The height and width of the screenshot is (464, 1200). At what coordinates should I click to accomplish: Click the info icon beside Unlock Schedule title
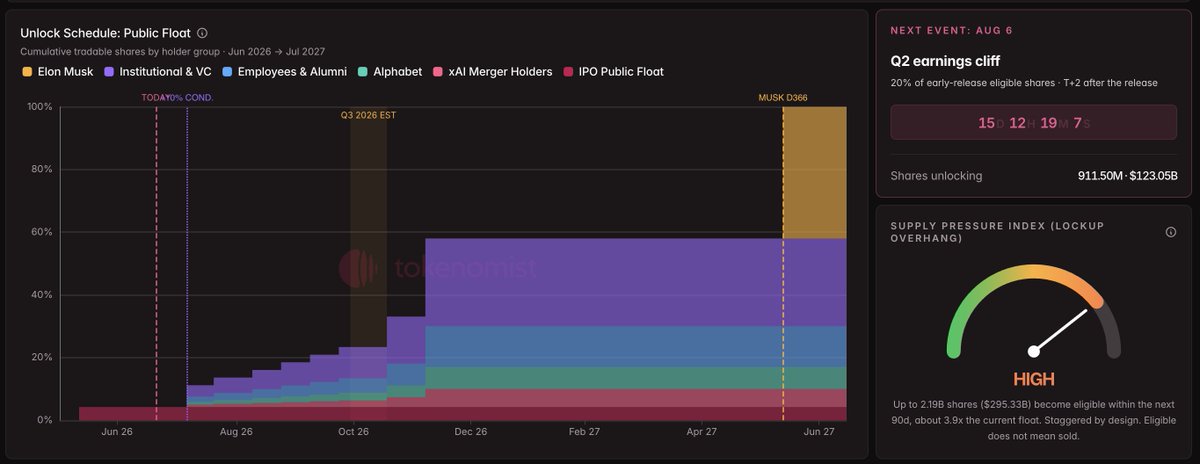click(x=203, y=33)
